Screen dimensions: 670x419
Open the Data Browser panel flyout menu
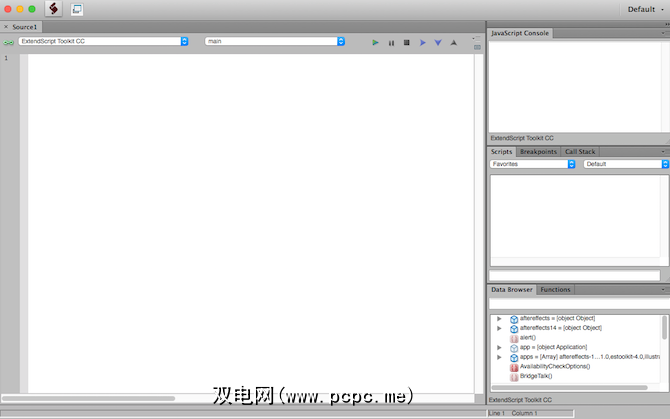point(664,290)
